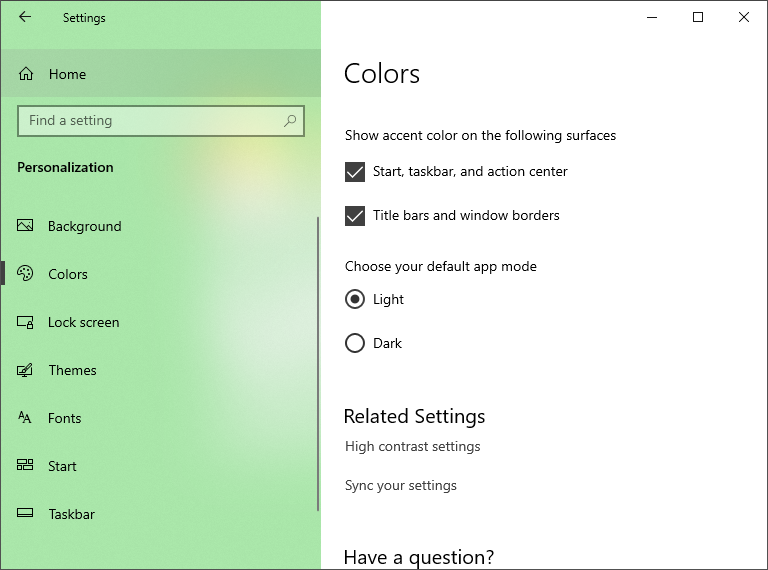768x570 pixels.
Task: Click the Lock screen icon
Action: point(26,322)
